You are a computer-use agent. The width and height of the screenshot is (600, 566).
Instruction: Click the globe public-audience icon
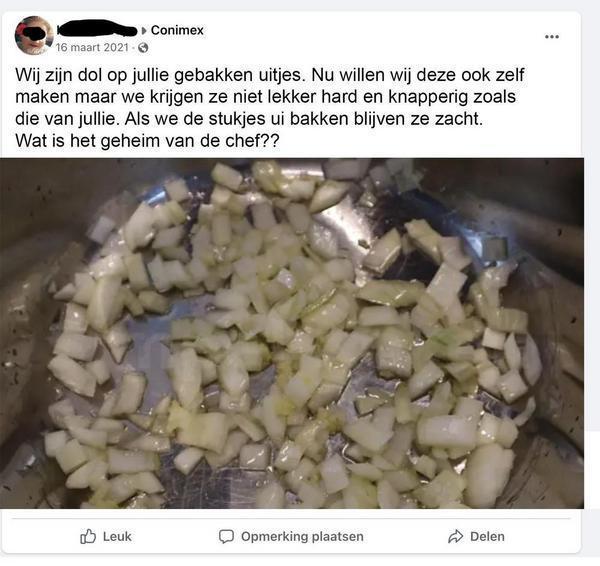click(x=143, y=48)
